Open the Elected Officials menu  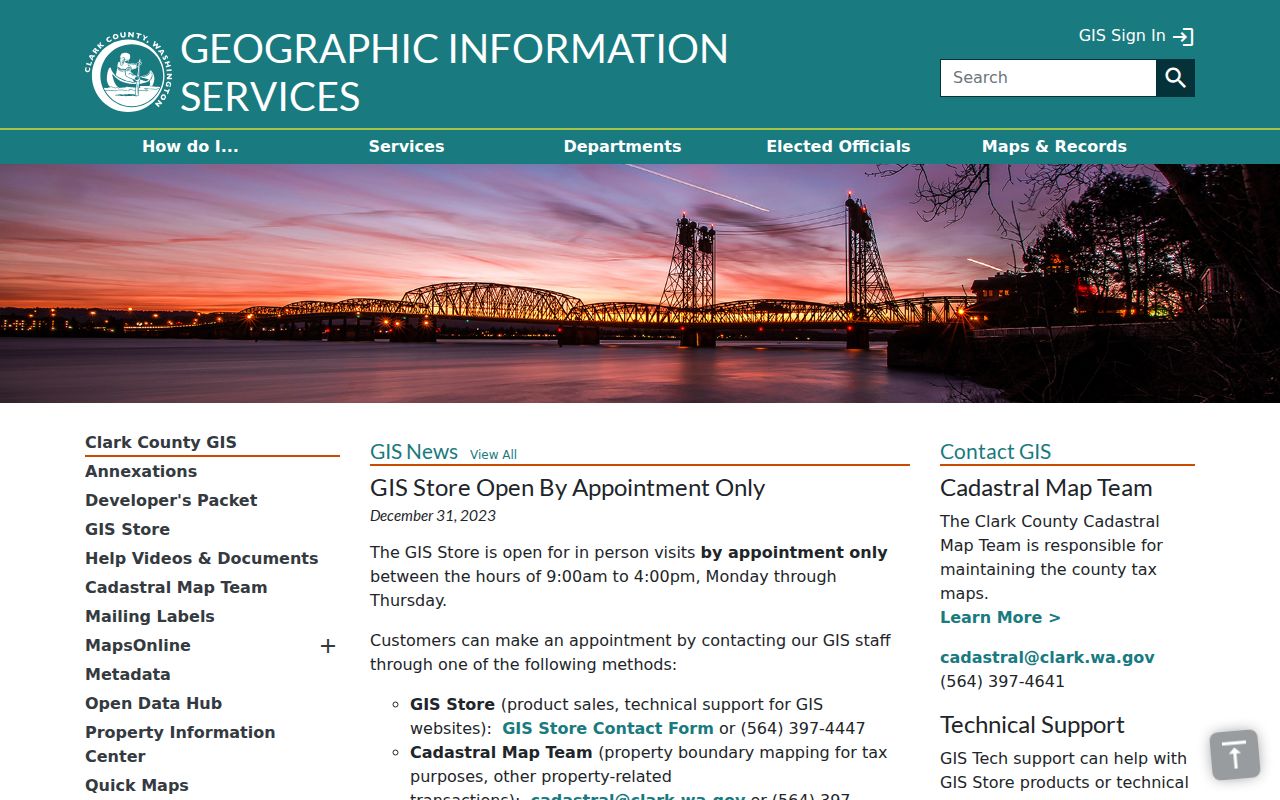tap(838, 146)
